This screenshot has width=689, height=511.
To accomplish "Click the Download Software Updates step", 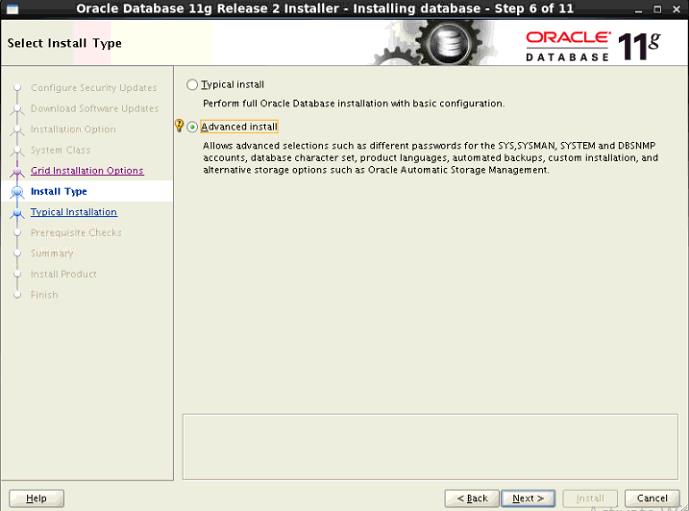I will pos(94,109).
